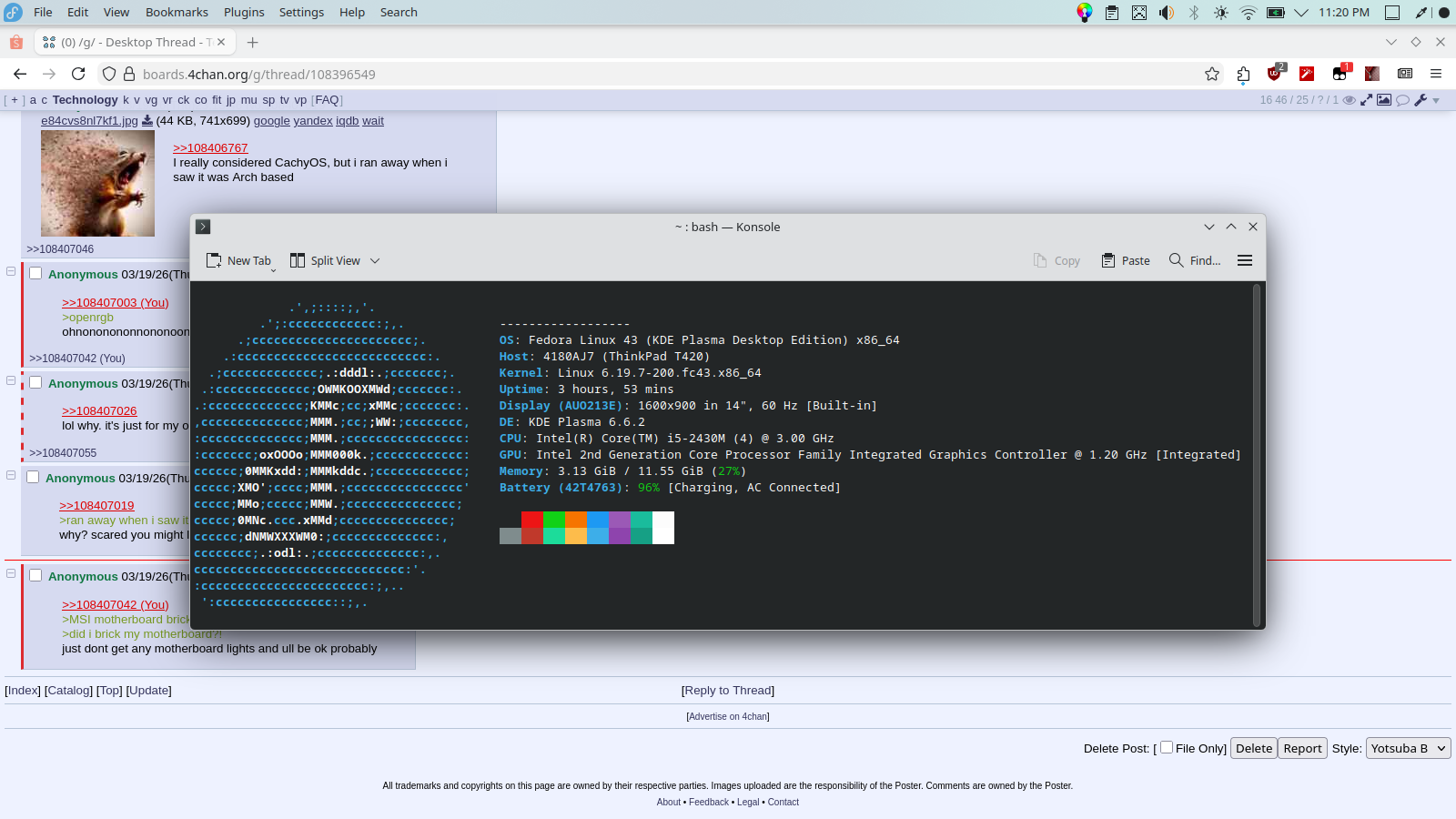Click the Reply to Thread link
Image resolution: width=1456 pixels, height=819 pixels.
click(x=728, y=690)
